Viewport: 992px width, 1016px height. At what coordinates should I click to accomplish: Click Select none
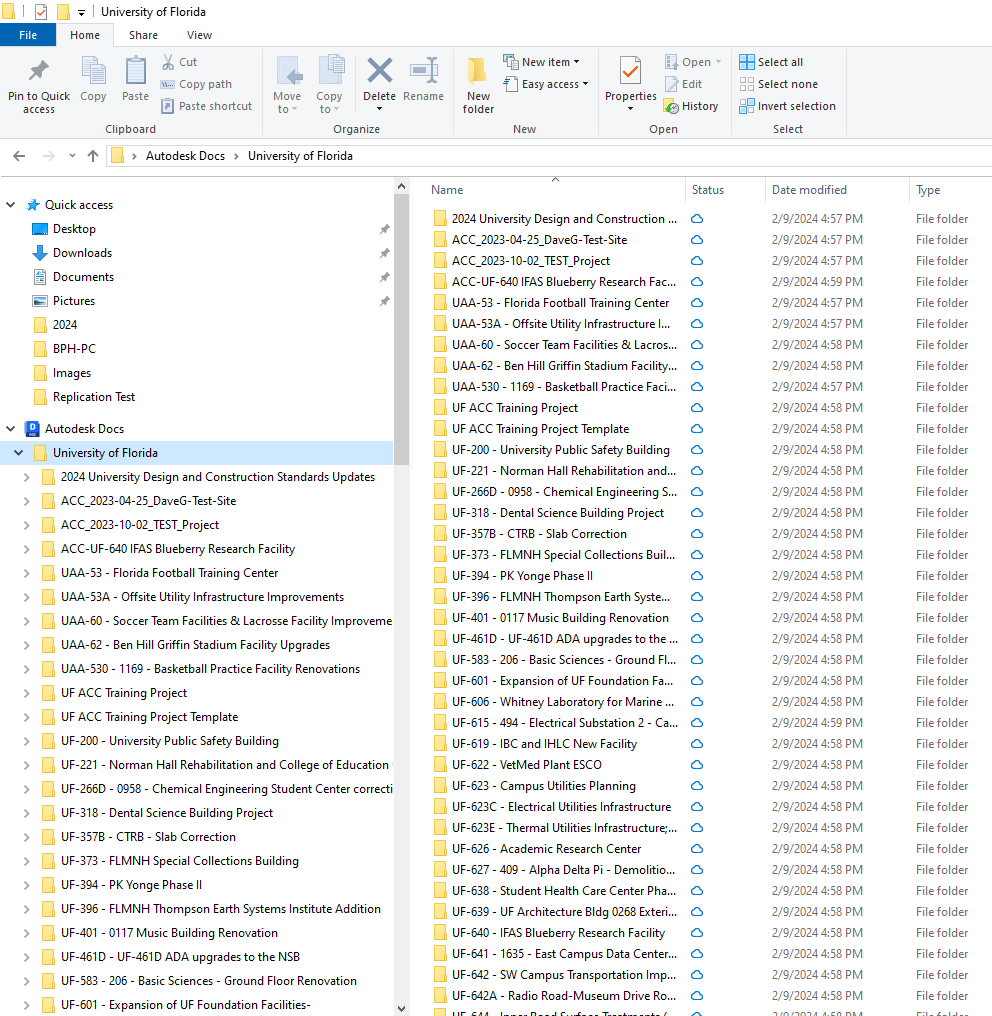coord(778,84)
